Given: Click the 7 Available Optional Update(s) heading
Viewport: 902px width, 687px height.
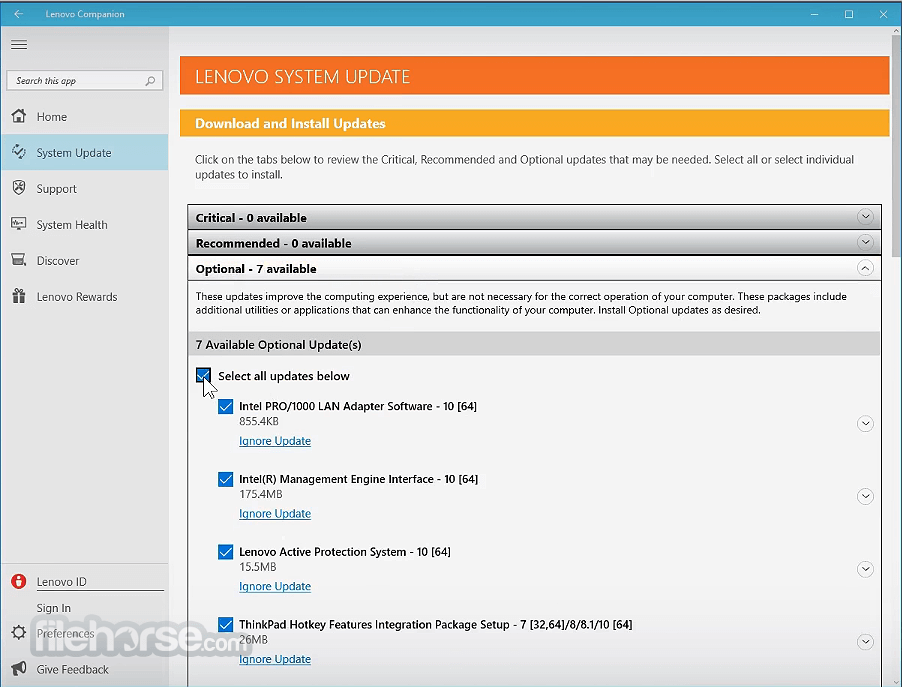Looking at the screenshot, I should [278, 345].
